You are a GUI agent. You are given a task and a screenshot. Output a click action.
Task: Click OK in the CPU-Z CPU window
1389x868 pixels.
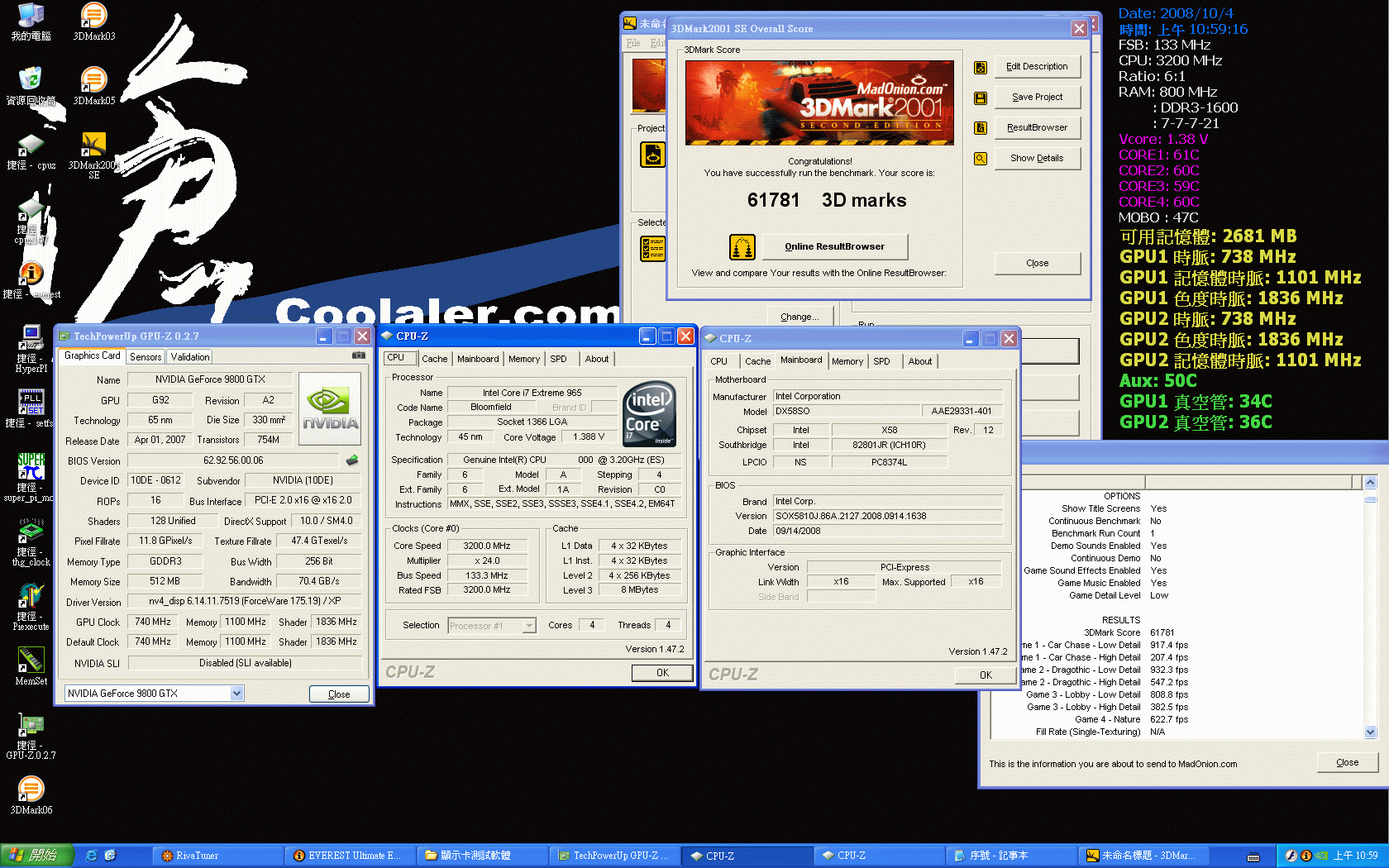tap(662, 673)
